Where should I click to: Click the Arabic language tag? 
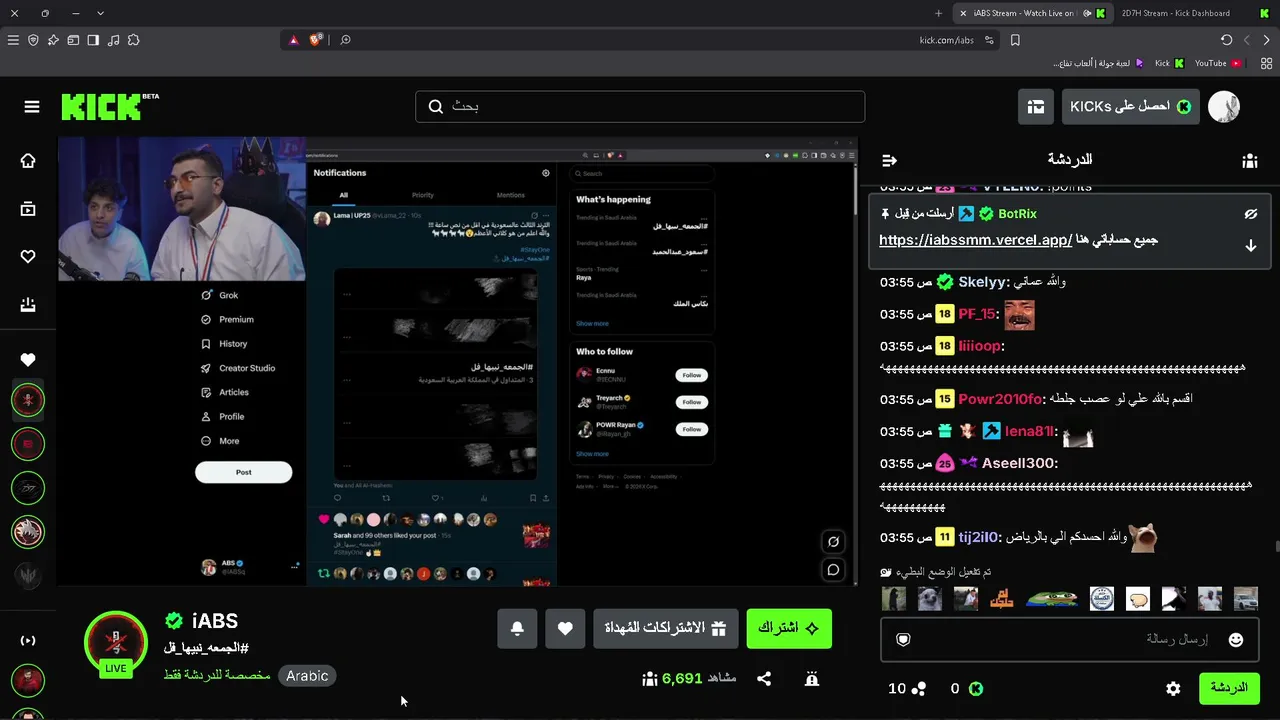coord(307,676)
